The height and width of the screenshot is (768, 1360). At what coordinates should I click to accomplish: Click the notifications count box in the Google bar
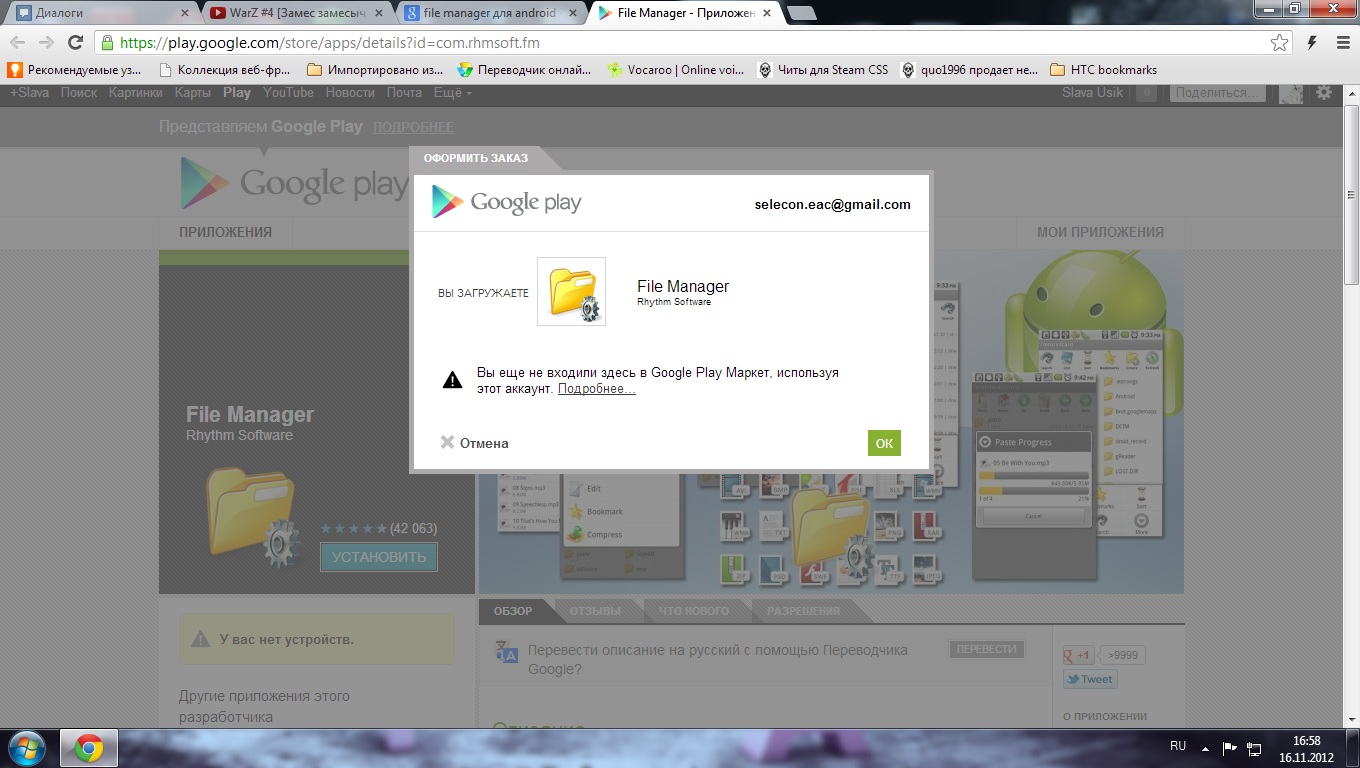point(1147,92)
